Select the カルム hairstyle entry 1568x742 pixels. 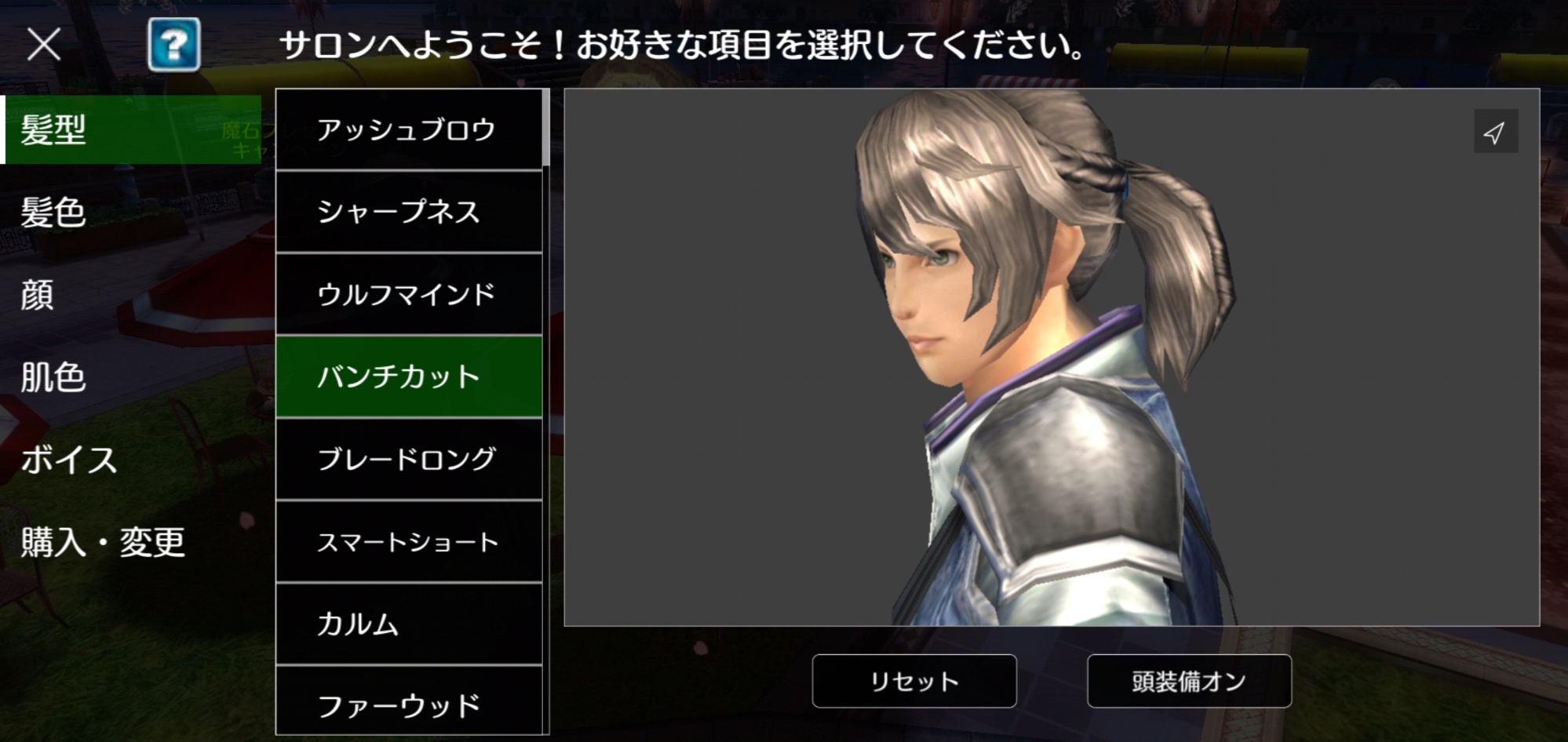(409, 624)
